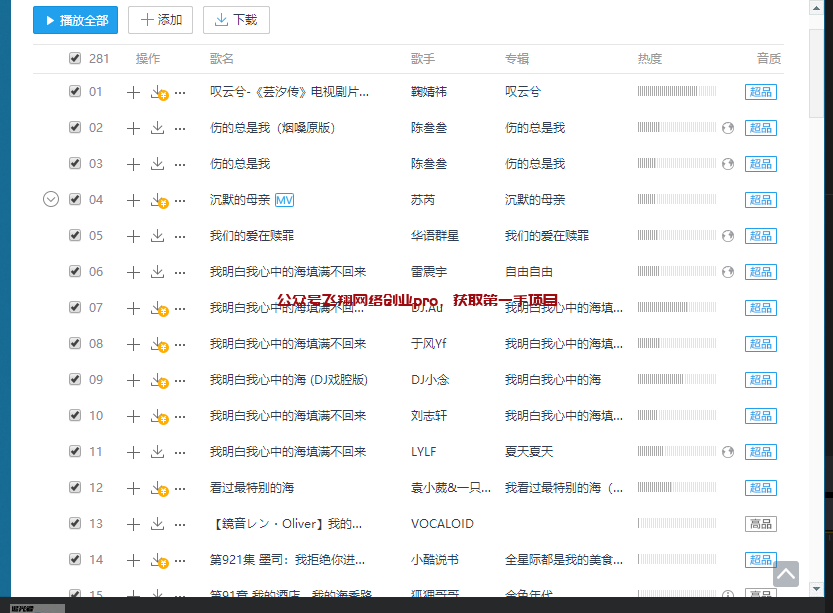Click the back-to-top arrow button
Viewport: 833px width, 613px height.
tap(786, 574)
